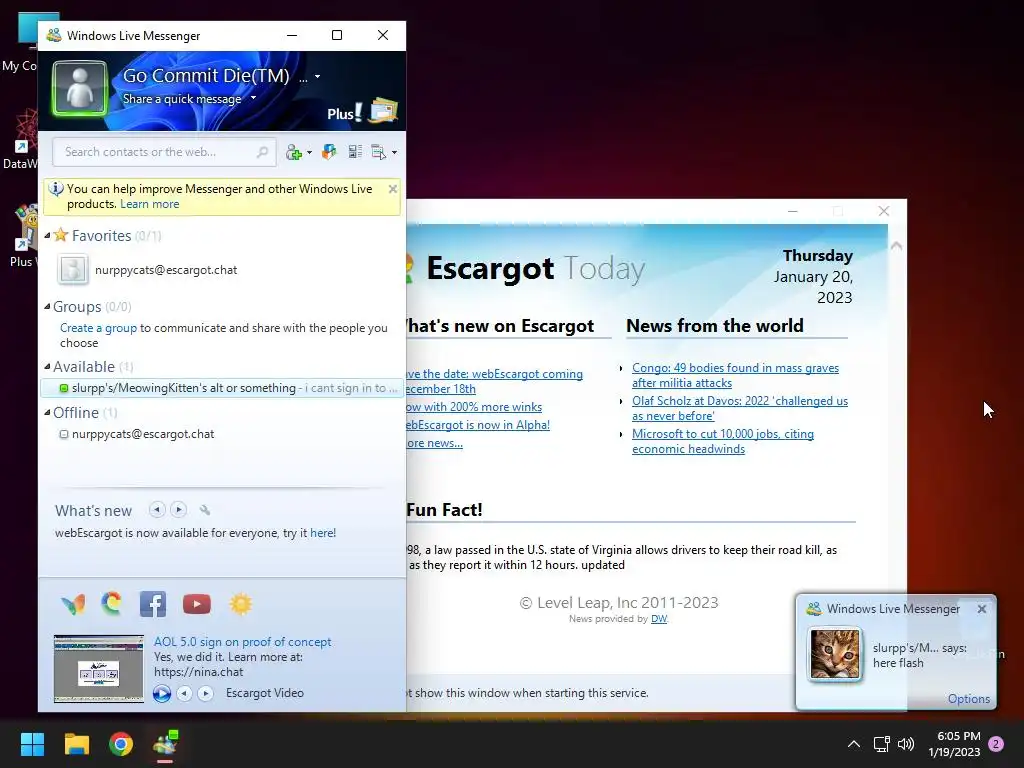Click the colorful C tab icon in bottom bar
Image resolution: width=1024 pixels, height=768 pixels.
pos(112,603)
